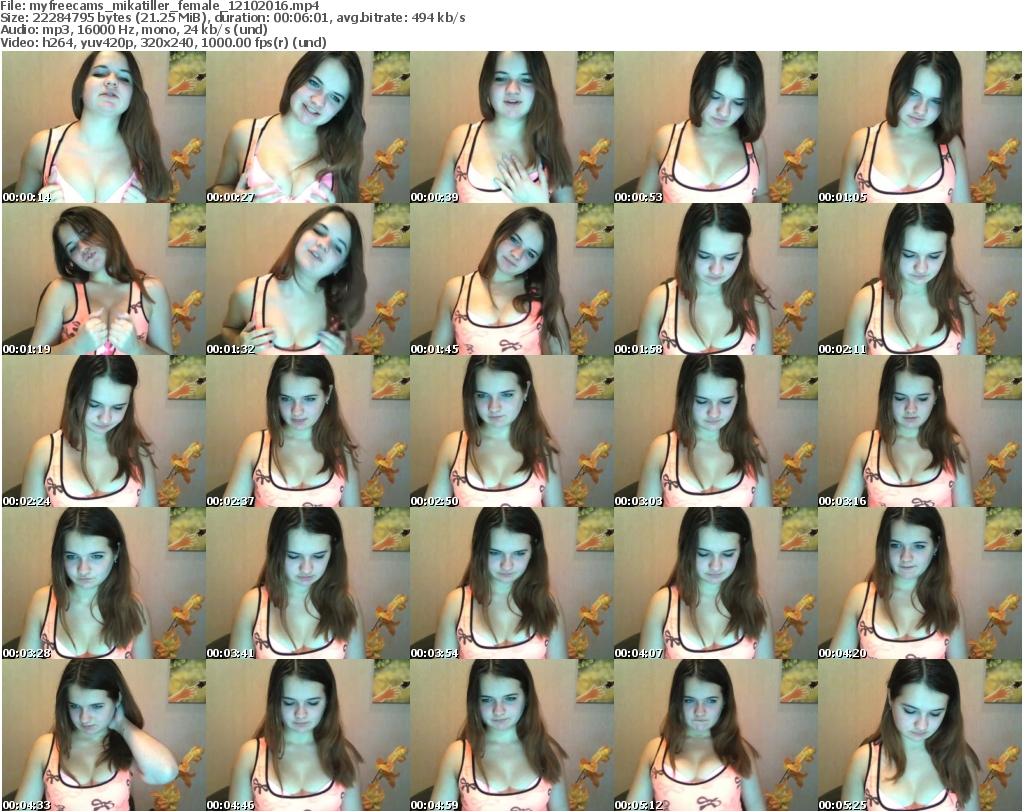This screenshot has width=1024, height=811.
Task: Pick the frame stamped 00:02:37
Action: click(x=308, y=432)
